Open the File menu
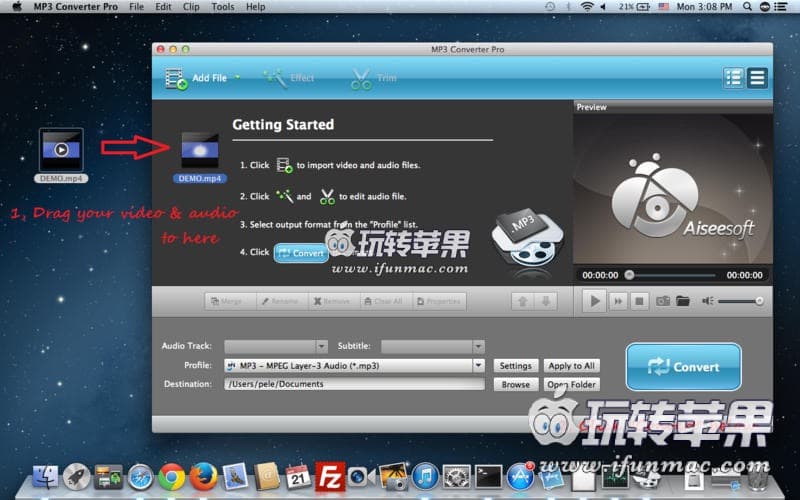Image resolution: width=800 pixels, height=500 pixels. pos(136,7)
